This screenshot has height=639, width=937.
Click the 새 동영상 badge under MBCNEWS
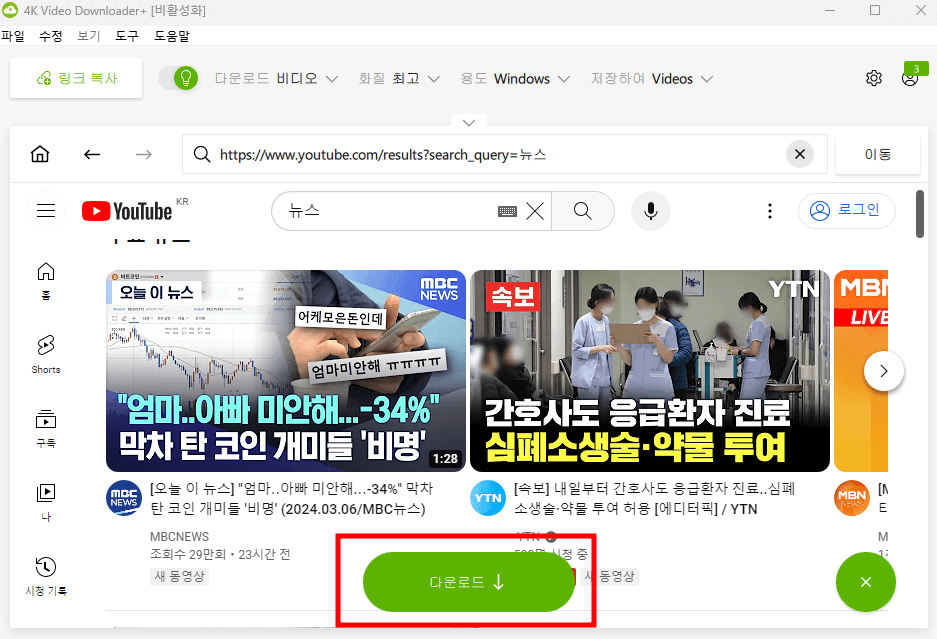tap(179, 576)
